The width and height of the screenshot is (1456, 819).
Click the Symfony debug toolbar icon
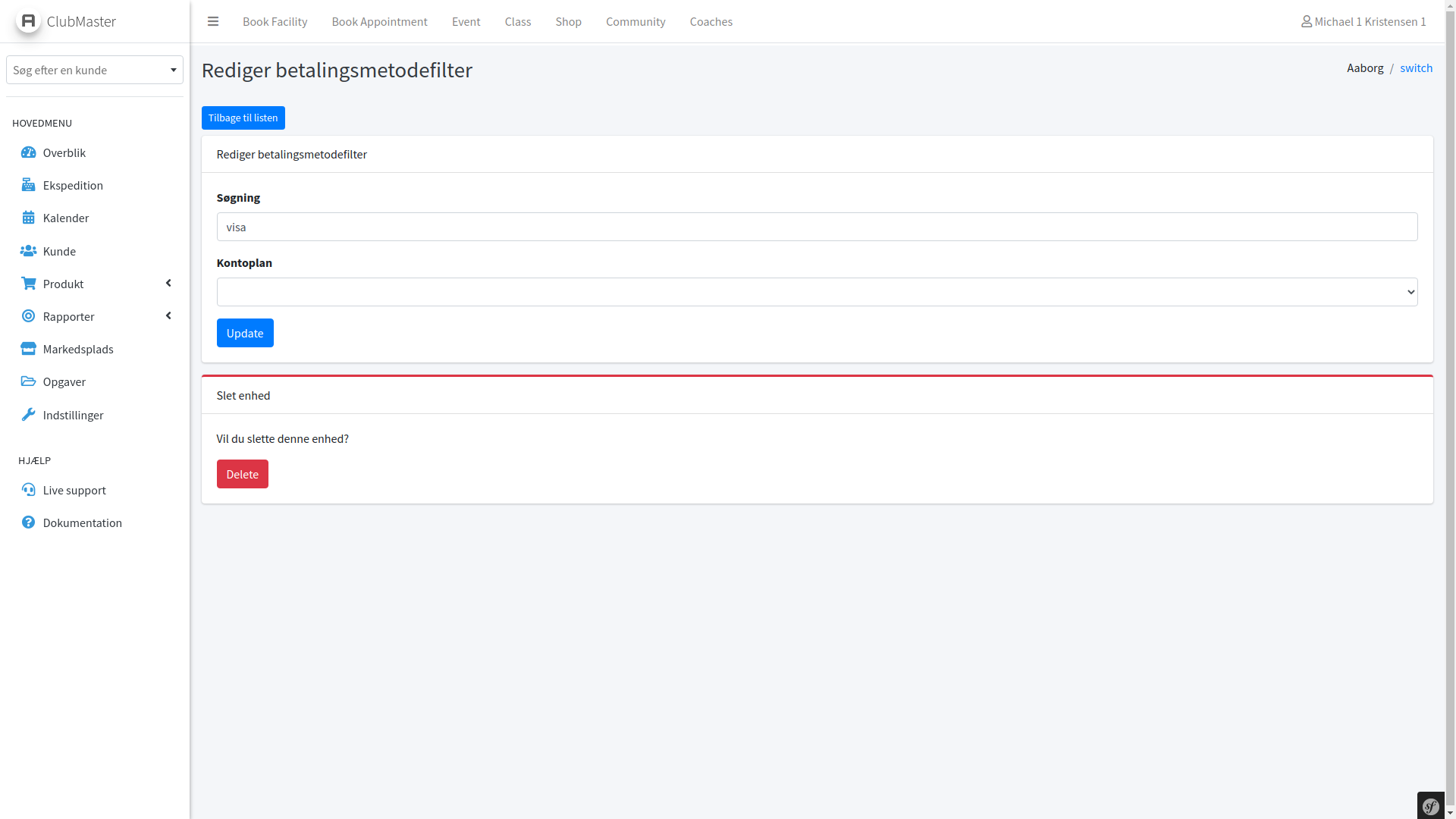[1431, 806]
